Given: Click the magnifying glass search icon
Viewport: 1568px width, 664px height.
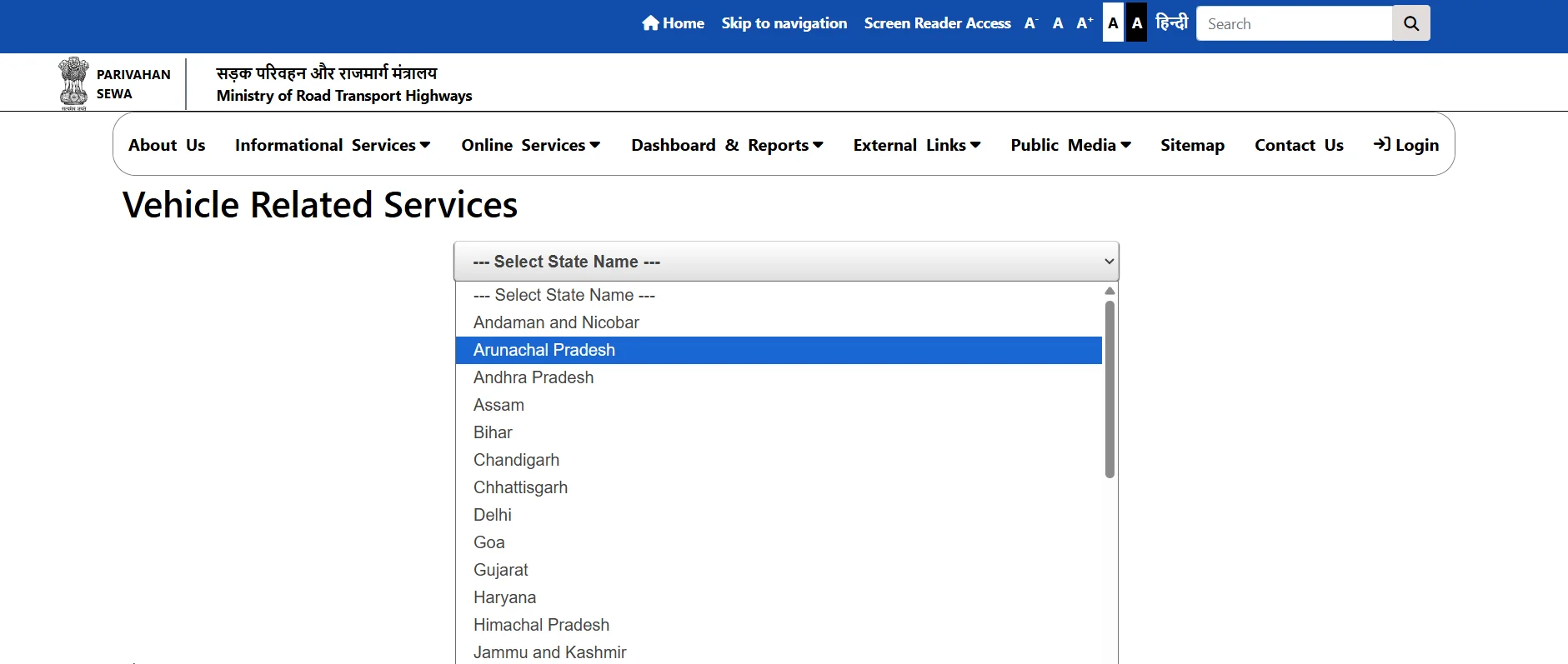Looking at the screenshot, I should click(x=1410, y=23).
